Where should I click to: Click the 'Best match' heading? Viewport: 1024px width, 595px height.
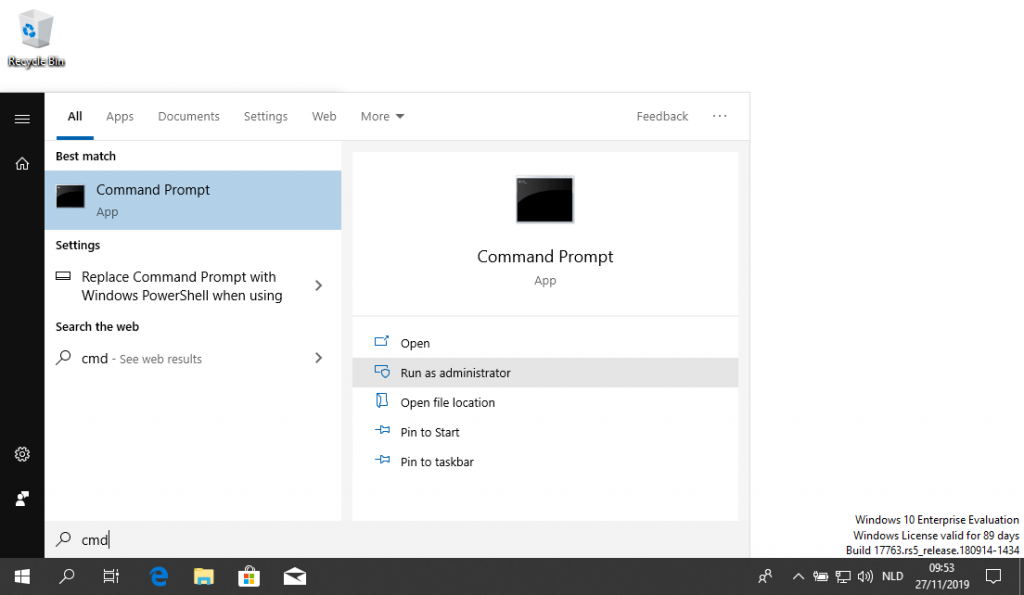click(86, 156)
